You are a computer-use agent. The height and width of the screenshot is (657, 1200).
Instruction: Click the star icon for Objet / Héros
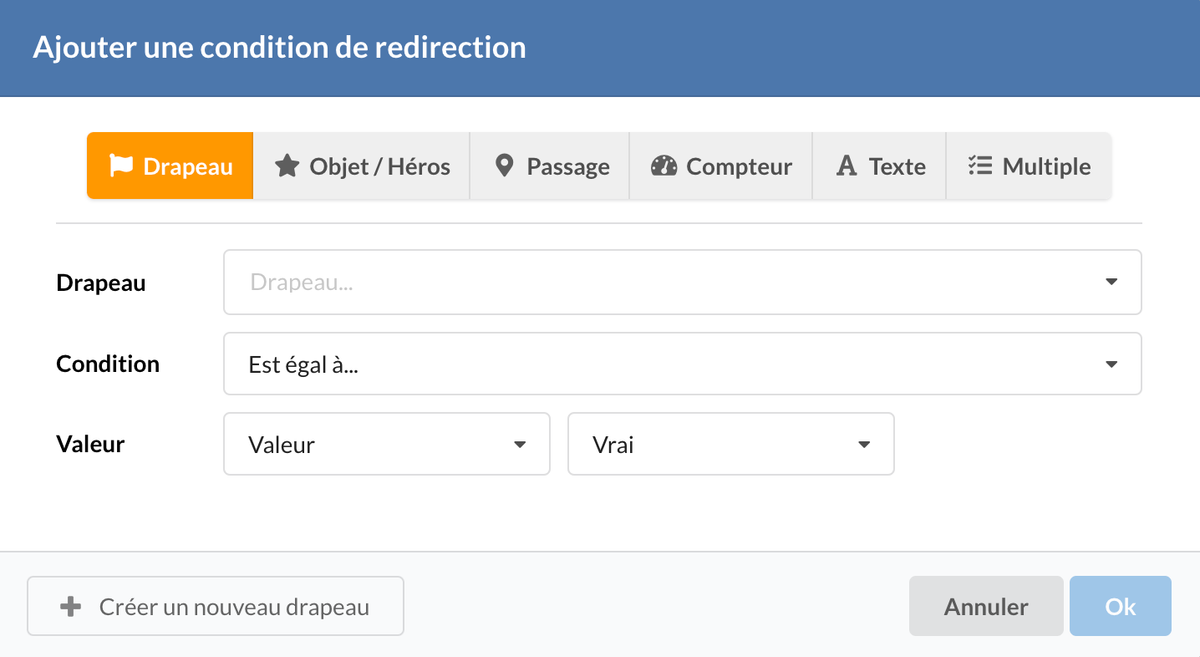(287, 166)
